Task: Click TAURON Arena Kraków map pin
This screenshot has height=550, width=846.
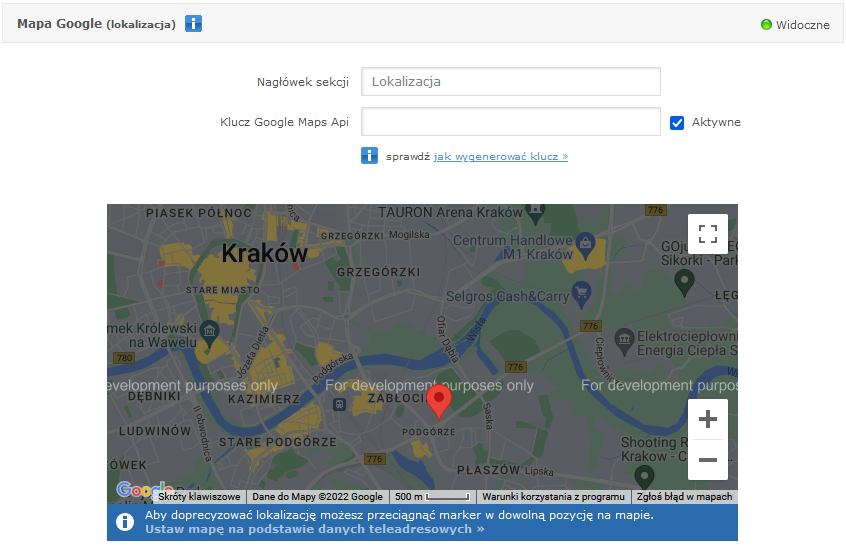Action: point(535,214)
